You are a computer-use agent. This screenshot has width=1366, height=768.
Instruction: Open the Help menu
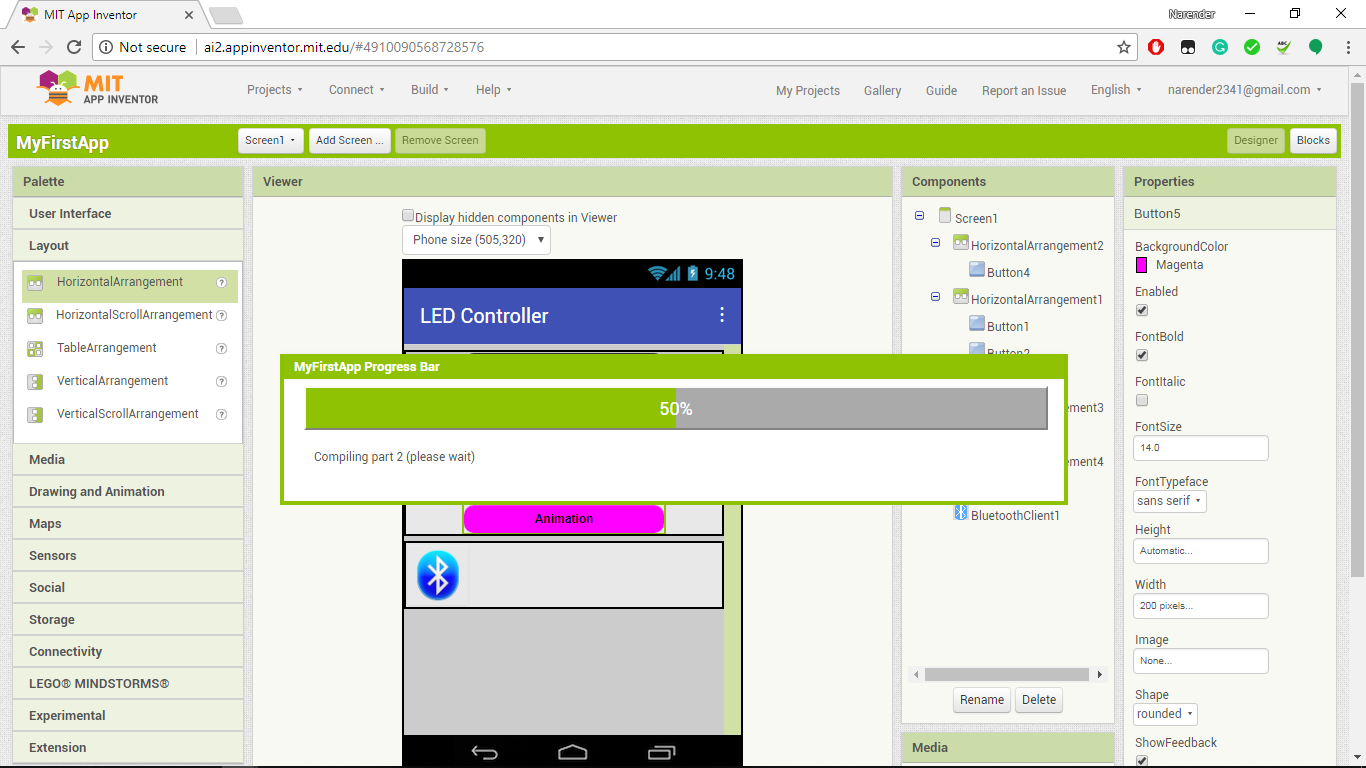pos(494,90)
